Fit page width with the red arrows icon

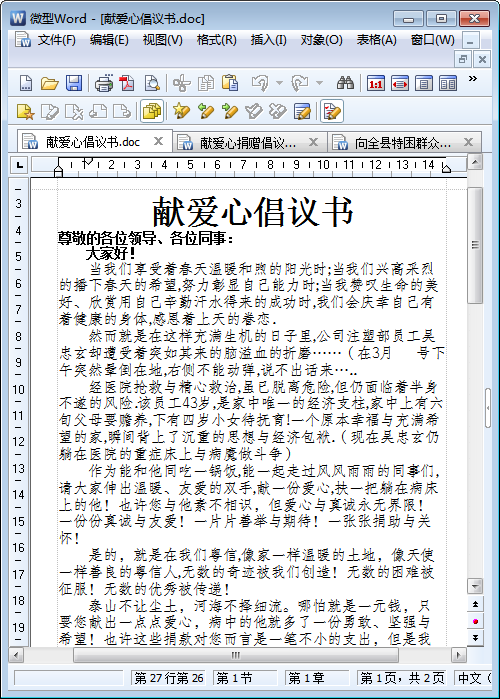tap(400, 83)
